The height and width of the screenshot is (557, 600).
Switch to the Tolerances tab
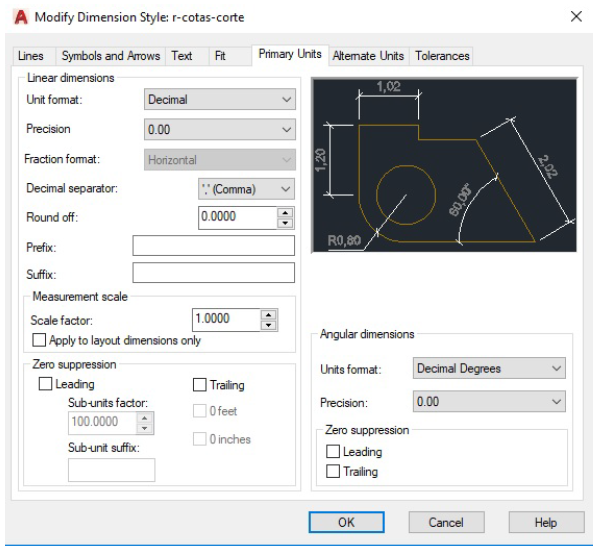(442, 56)
